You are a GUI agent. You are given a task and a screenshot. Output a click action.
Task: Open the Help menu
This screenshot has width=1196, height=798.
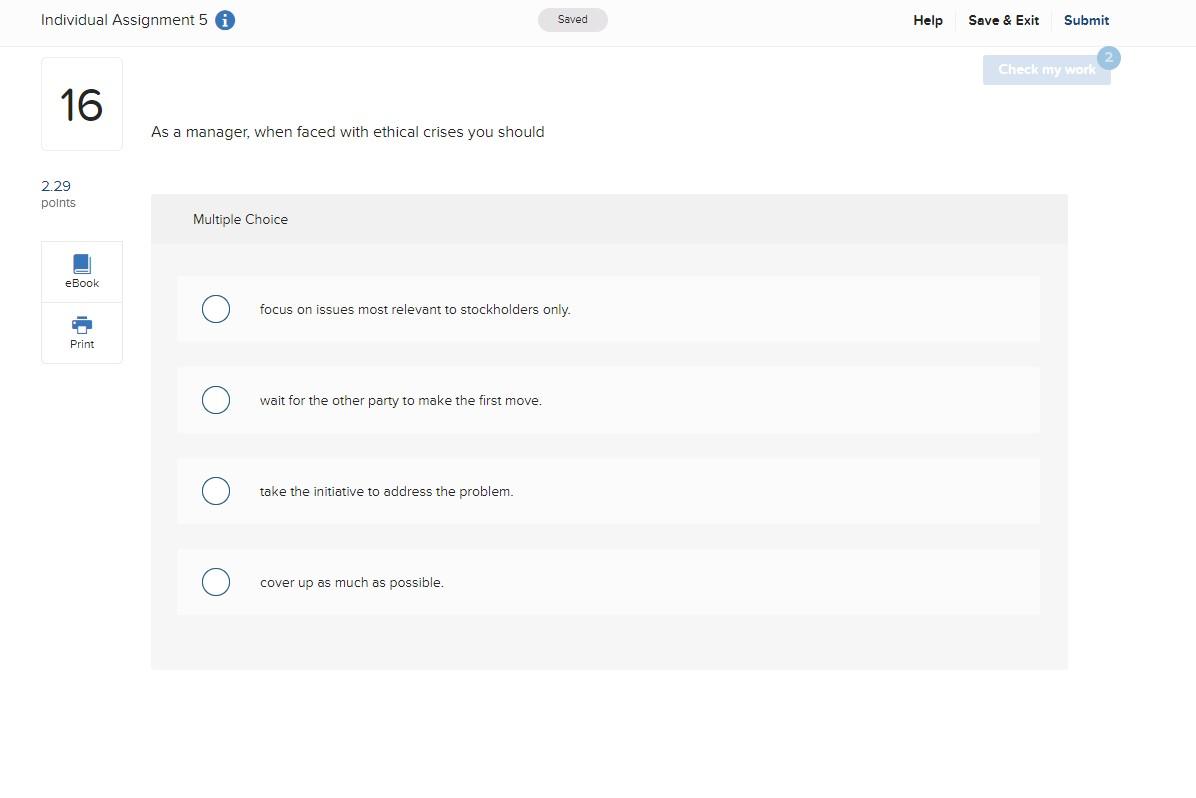point(928,21)
